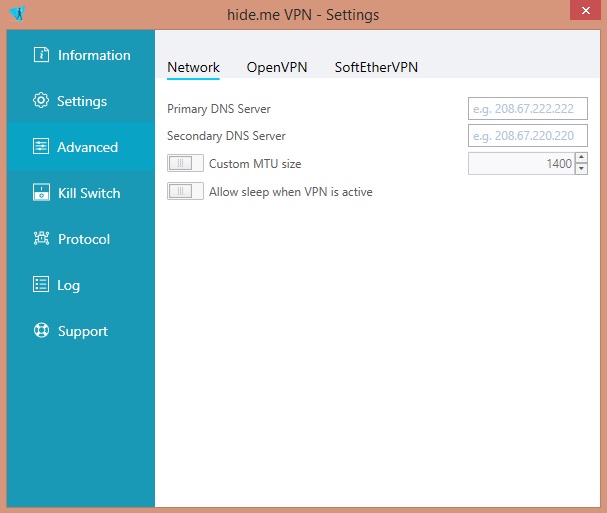Screen dimensions: 607x513
Task: Switch to the SoftEtherVPN tab
Action: (376, 67)
